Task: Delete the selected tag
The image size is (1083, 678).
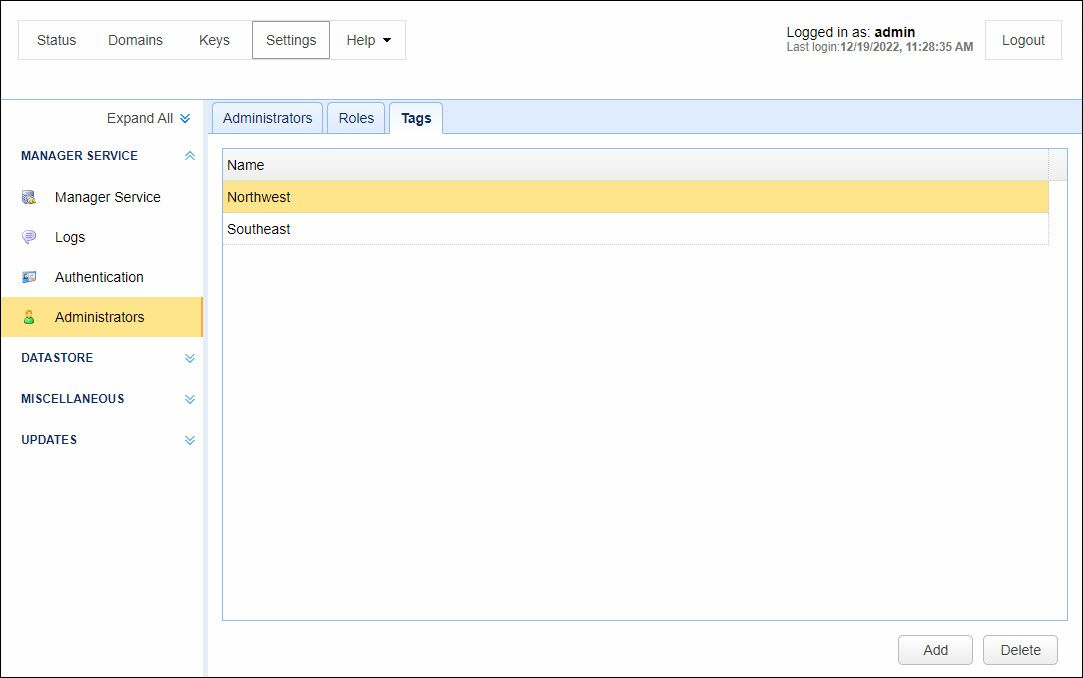Action: (1020, 650)
